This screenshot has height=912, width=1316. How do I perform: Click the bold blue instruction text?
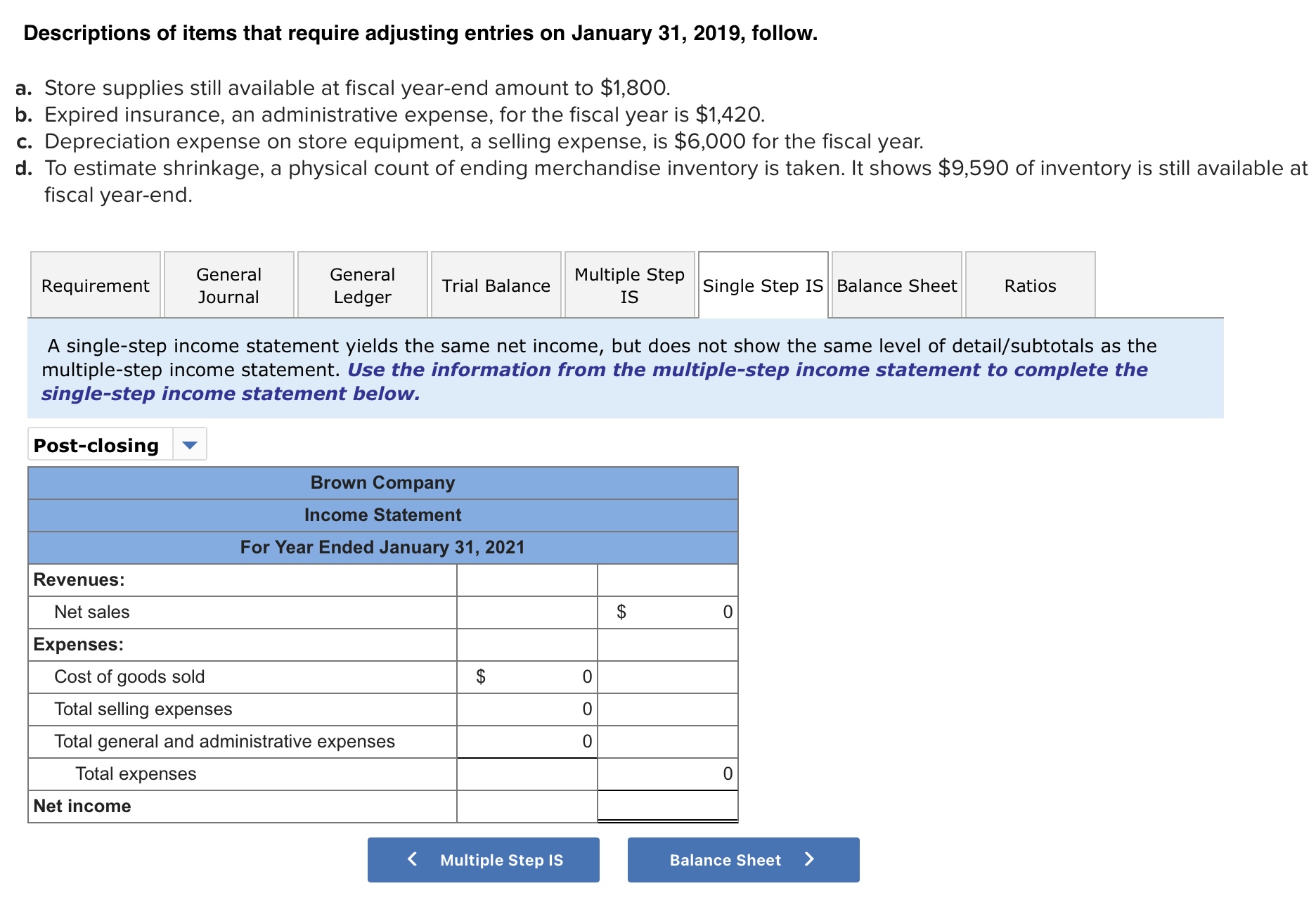pos(595,382)
